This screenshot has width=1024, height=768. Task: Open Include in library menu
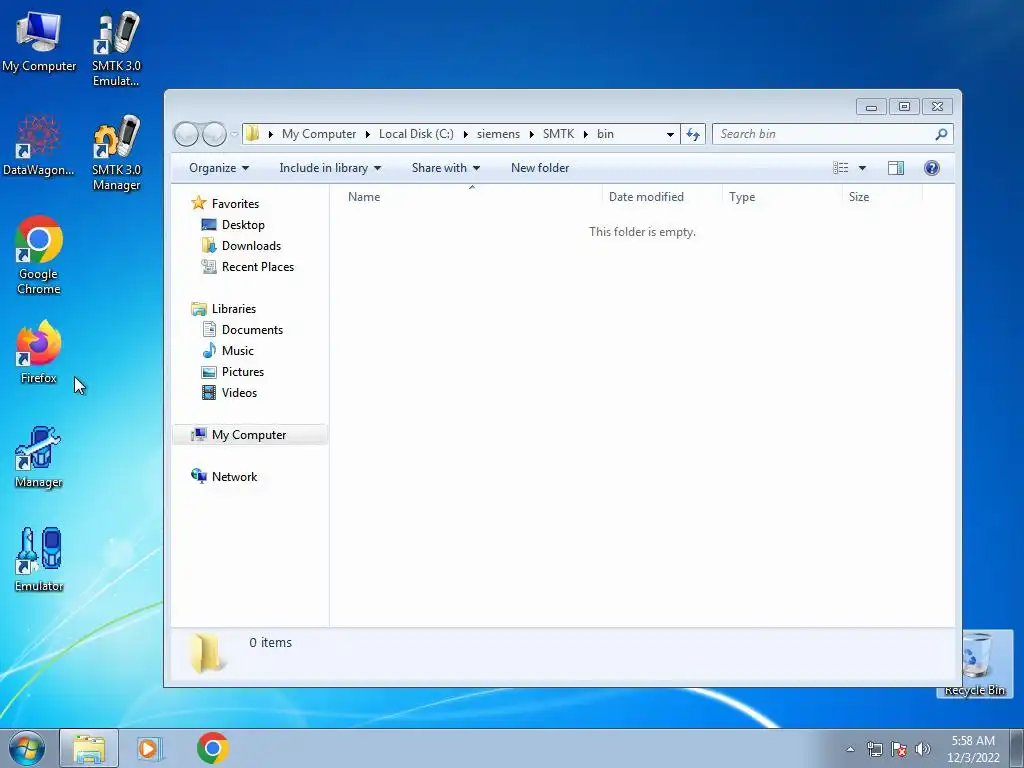coord(330,168)
